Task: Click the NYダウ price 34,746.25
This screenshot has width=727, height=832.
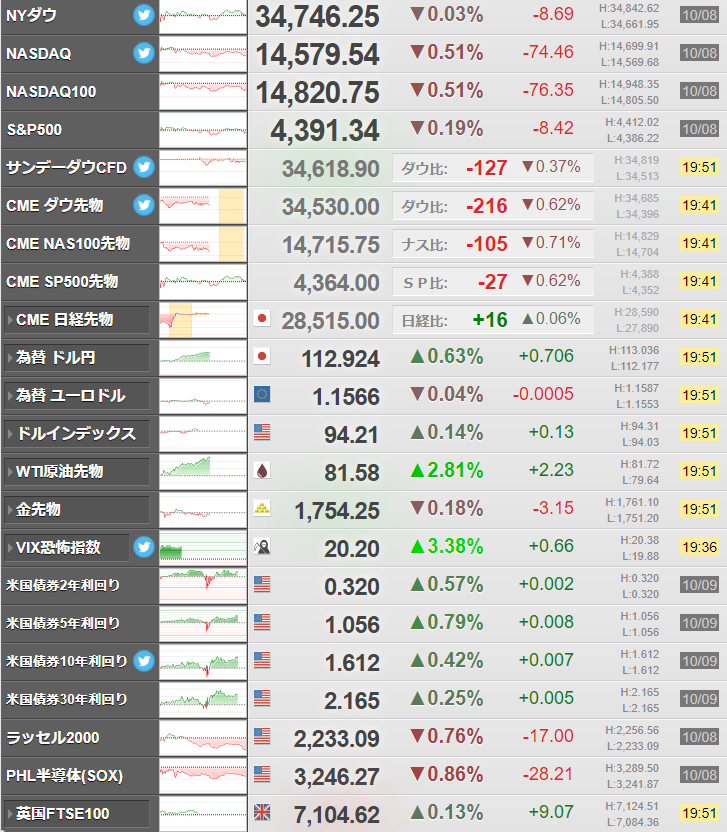Action: point(317,16)
